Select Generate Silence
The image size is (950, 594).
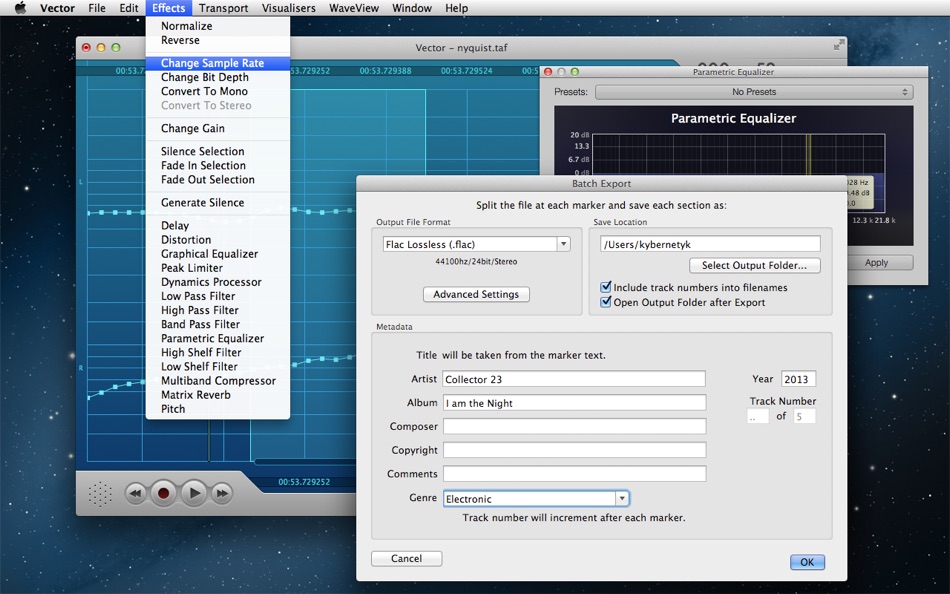(218, 202)
